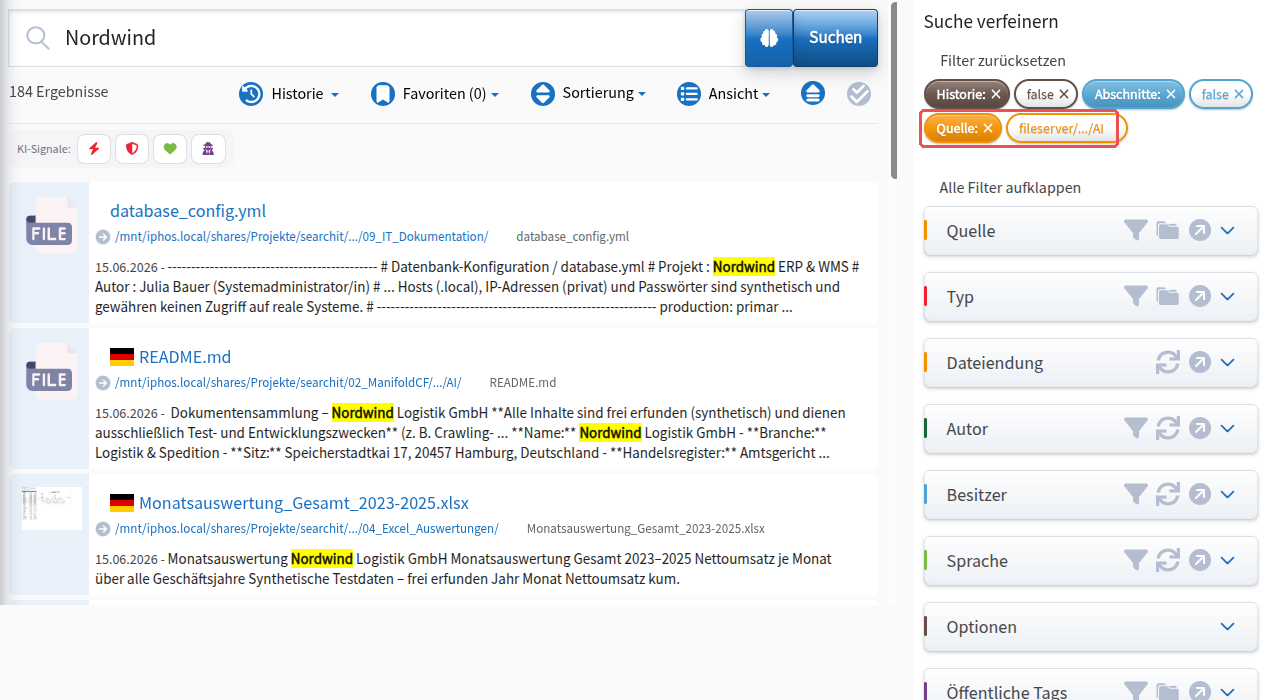
Task: Click the arrow circle icon in Dateiendung filter
Action: coord(1200,363)
